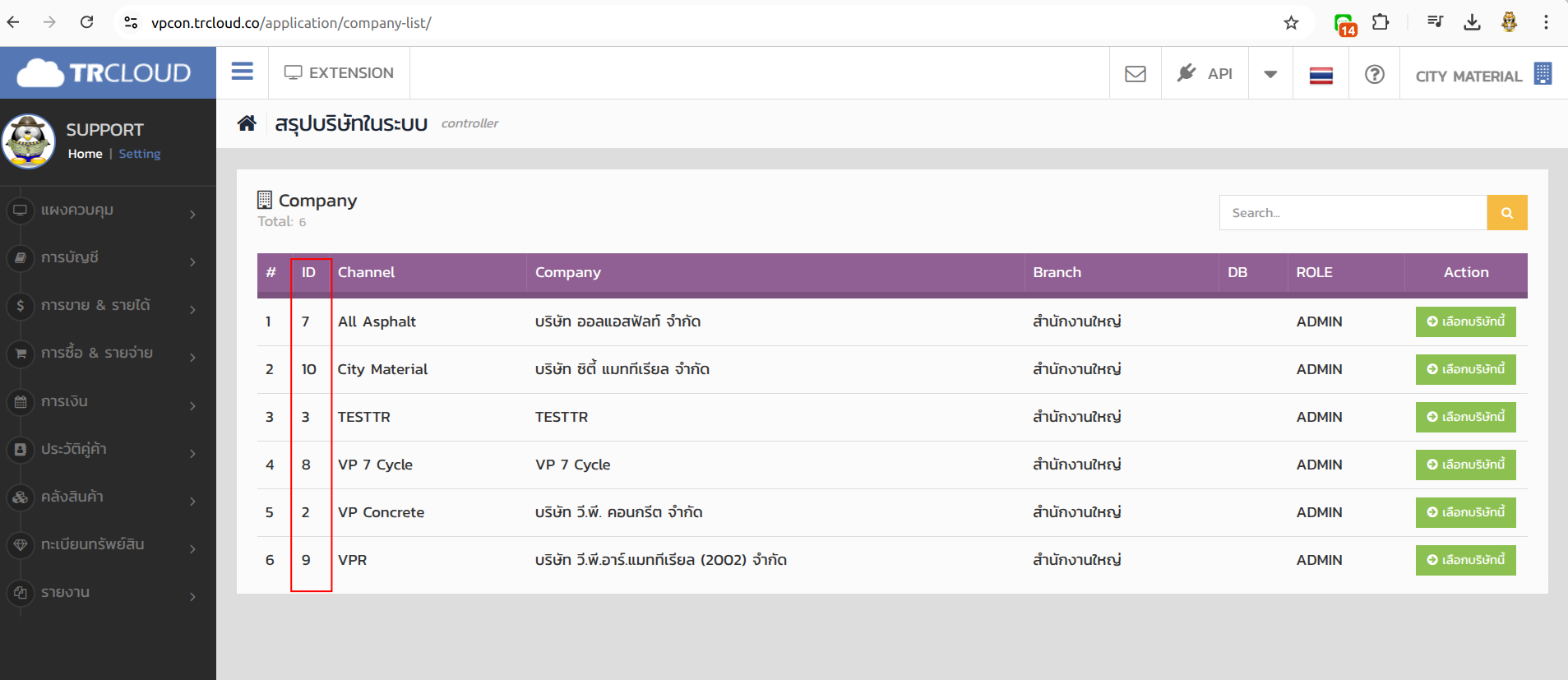Click the SUPPORT user avatar
Screen dimensions: 1568x680
pyautogui.click(x=29, y=141)
